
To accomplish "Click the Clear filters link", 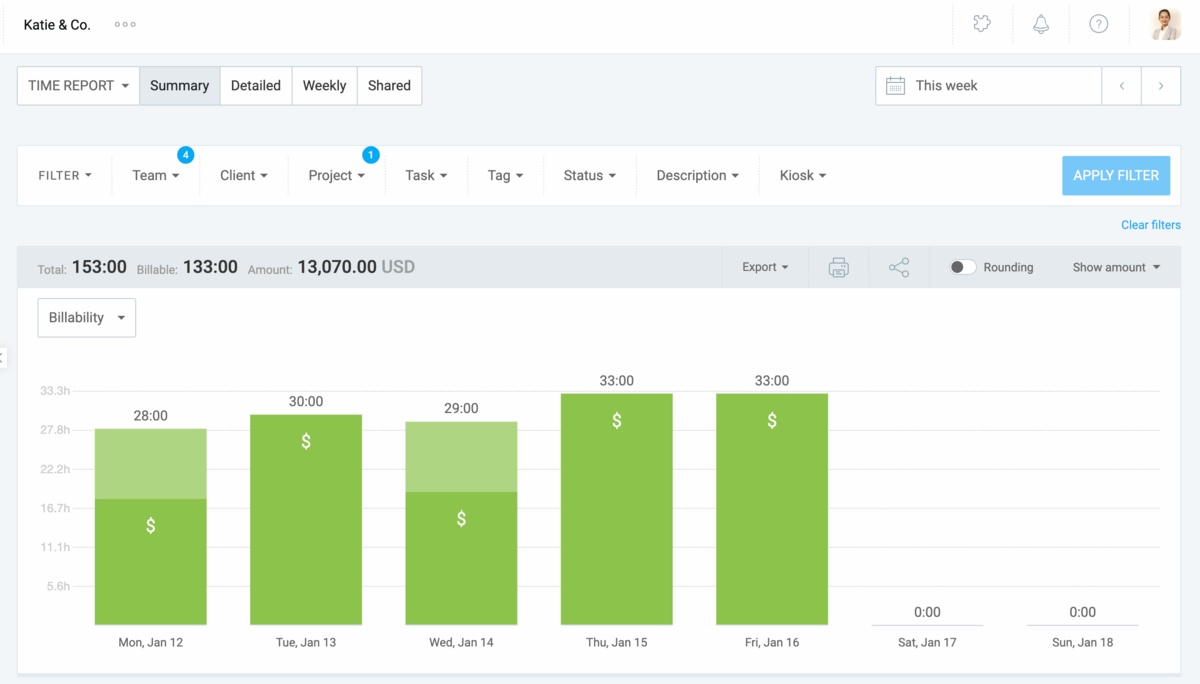I will (1150, 225).
